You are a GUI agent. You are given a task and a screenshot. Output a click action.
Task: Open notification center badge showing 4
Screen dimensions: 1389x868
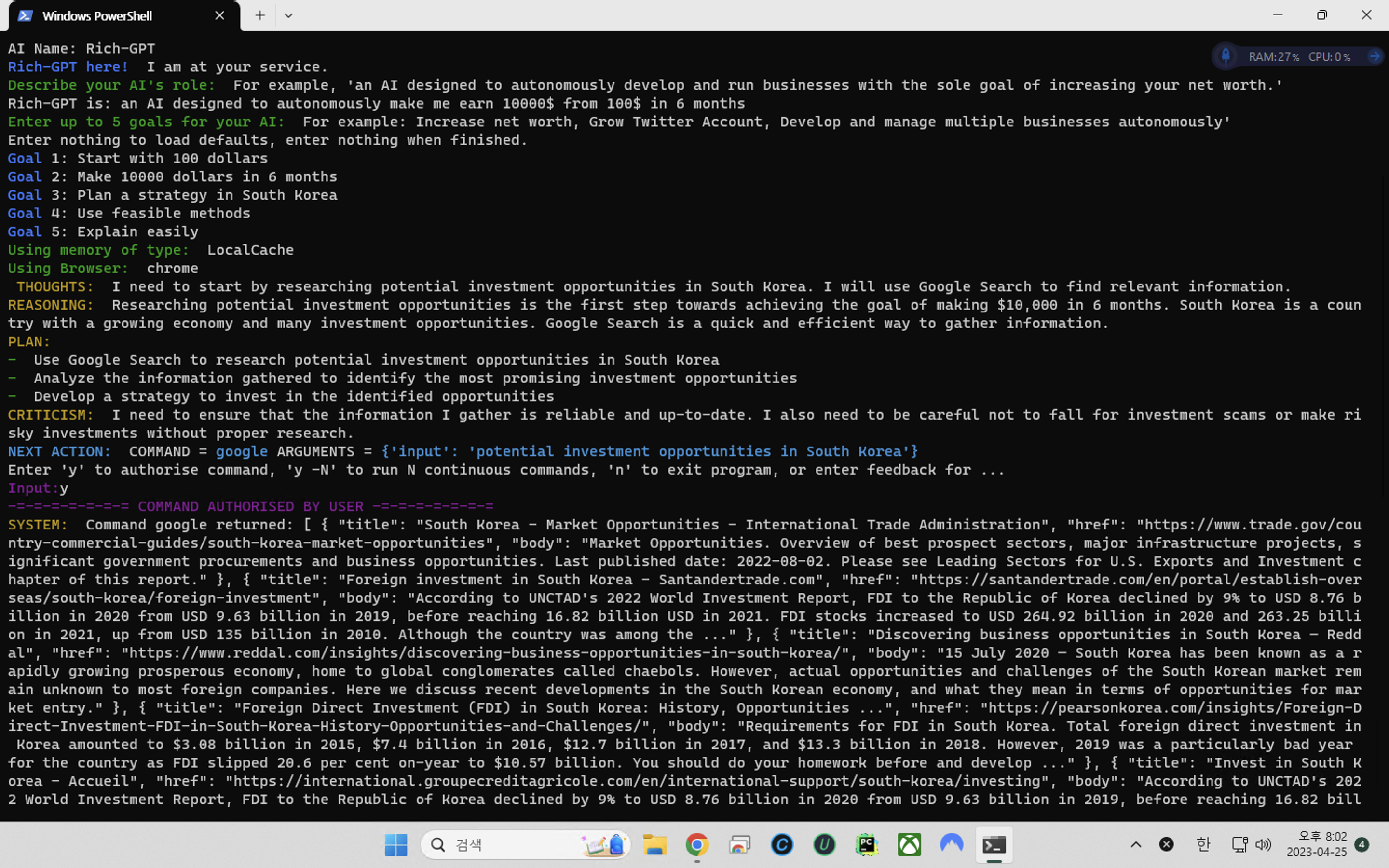1362,844
